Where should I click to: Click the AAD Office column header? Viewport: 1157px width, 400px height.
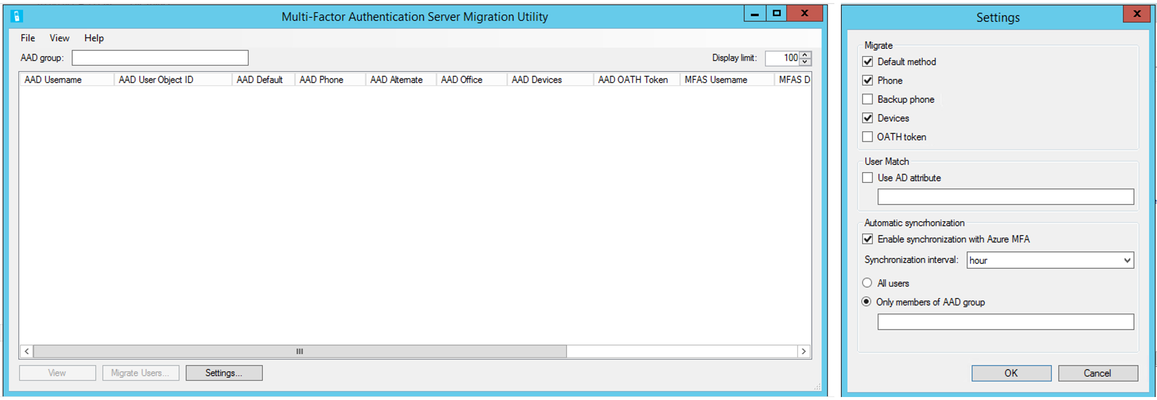click(472, 80)
